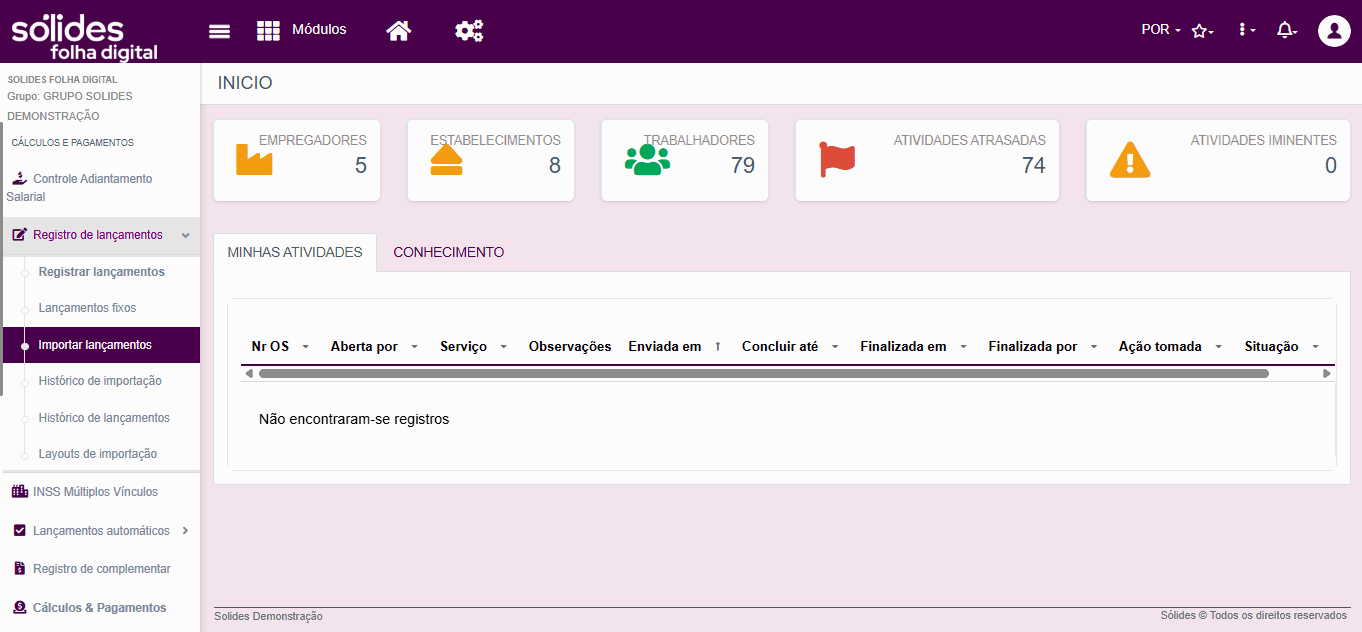Open Histórico de importação menu item
This screenshot has height=632, width=1362.
coord(100,381)
